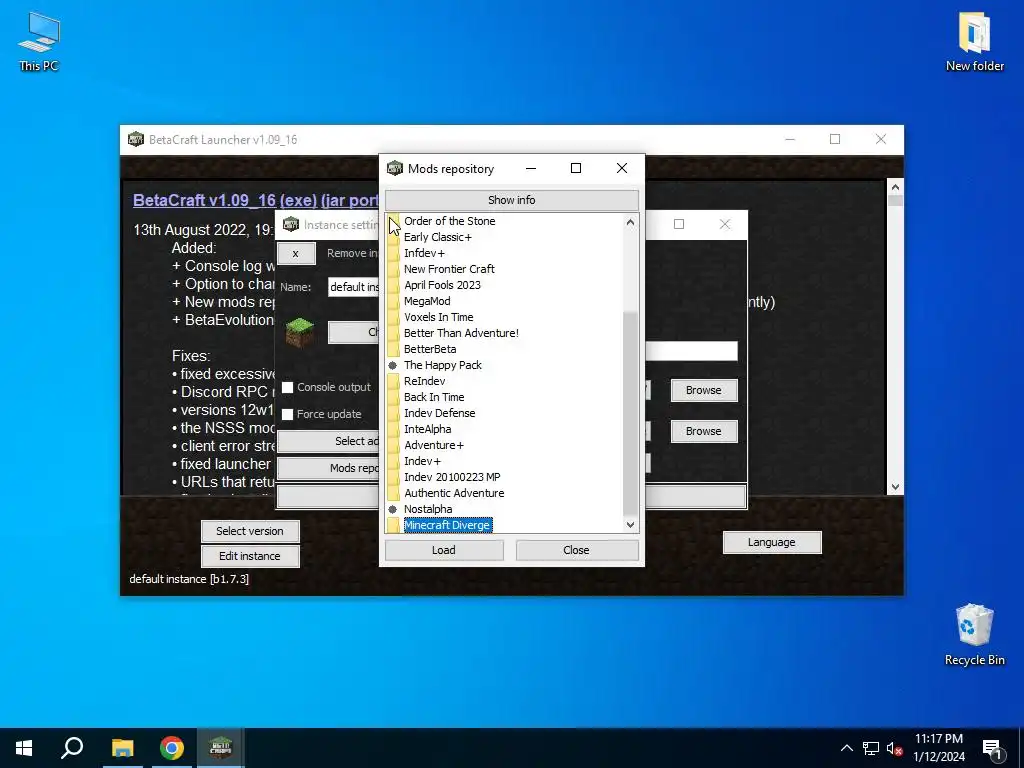Click Language button
Viewport: 1024px width, 768px height.
click(x=771, y=542)
